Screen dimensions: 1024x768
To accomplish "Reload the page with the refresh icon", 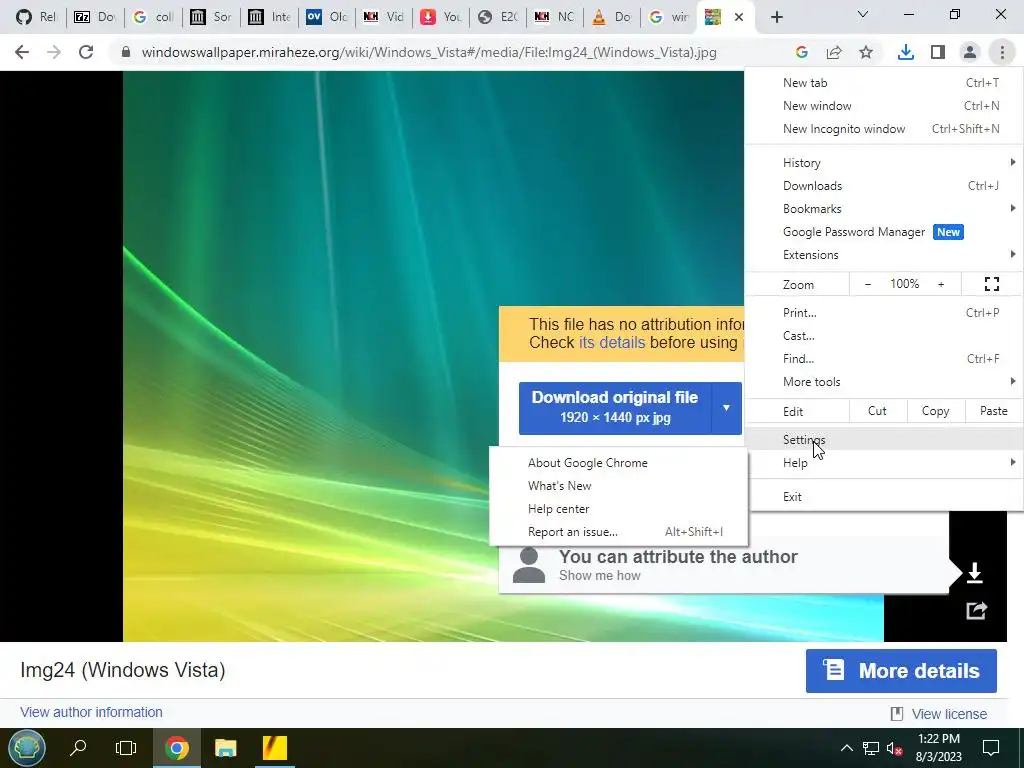I will coord(86,52).
